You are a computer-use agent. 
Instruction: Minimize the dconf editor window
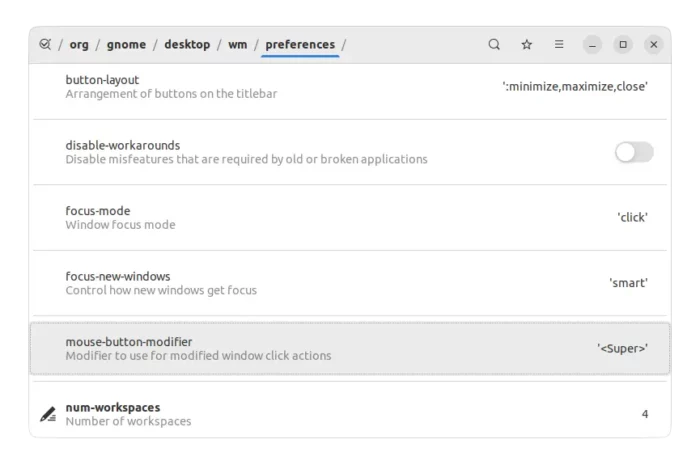tap(592, 45)
